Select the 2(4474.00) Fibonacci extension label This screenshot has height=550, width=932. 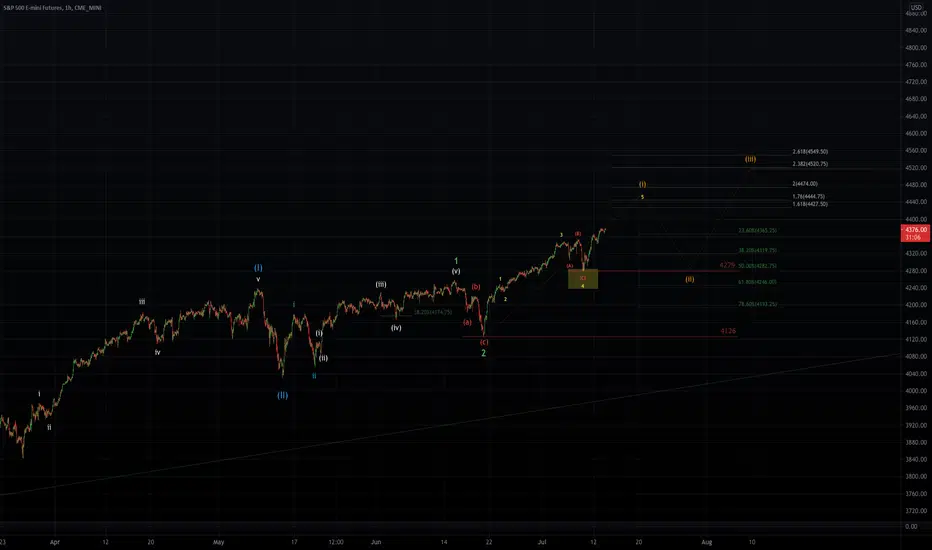(805, 184)
